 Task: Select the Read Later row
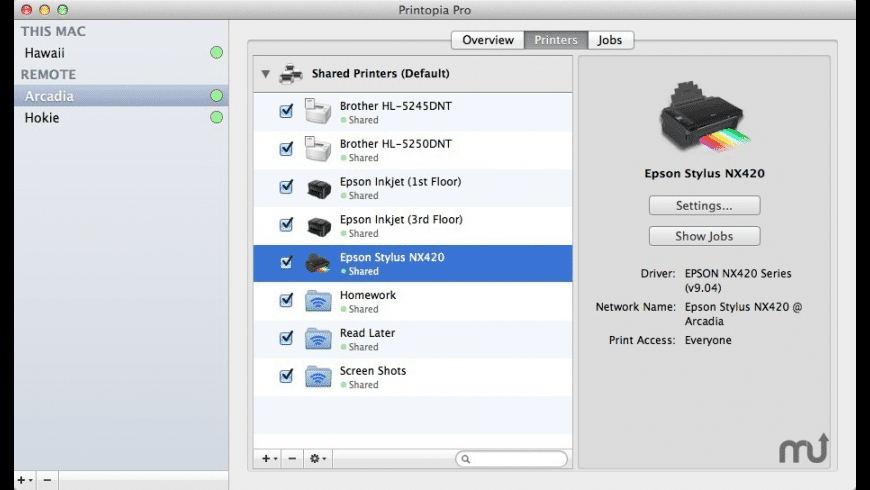[x=413, y=339]
